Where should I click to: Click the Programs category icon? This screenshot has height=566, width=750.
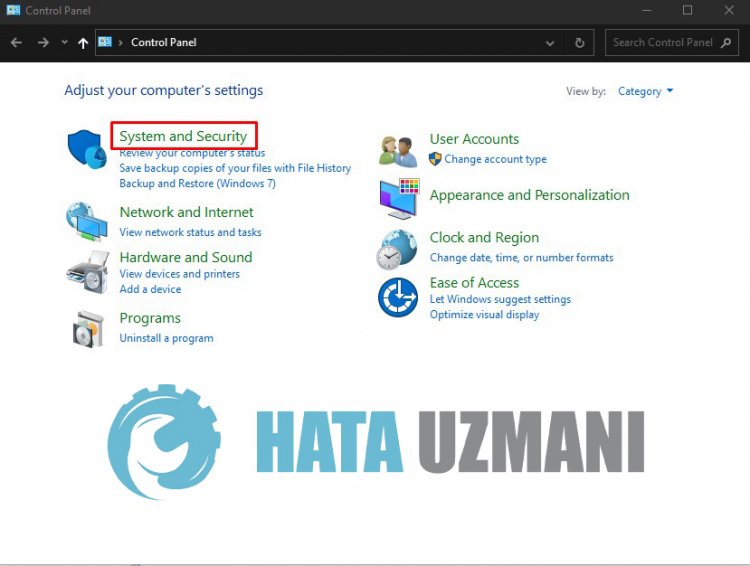(x=87, y=328)
